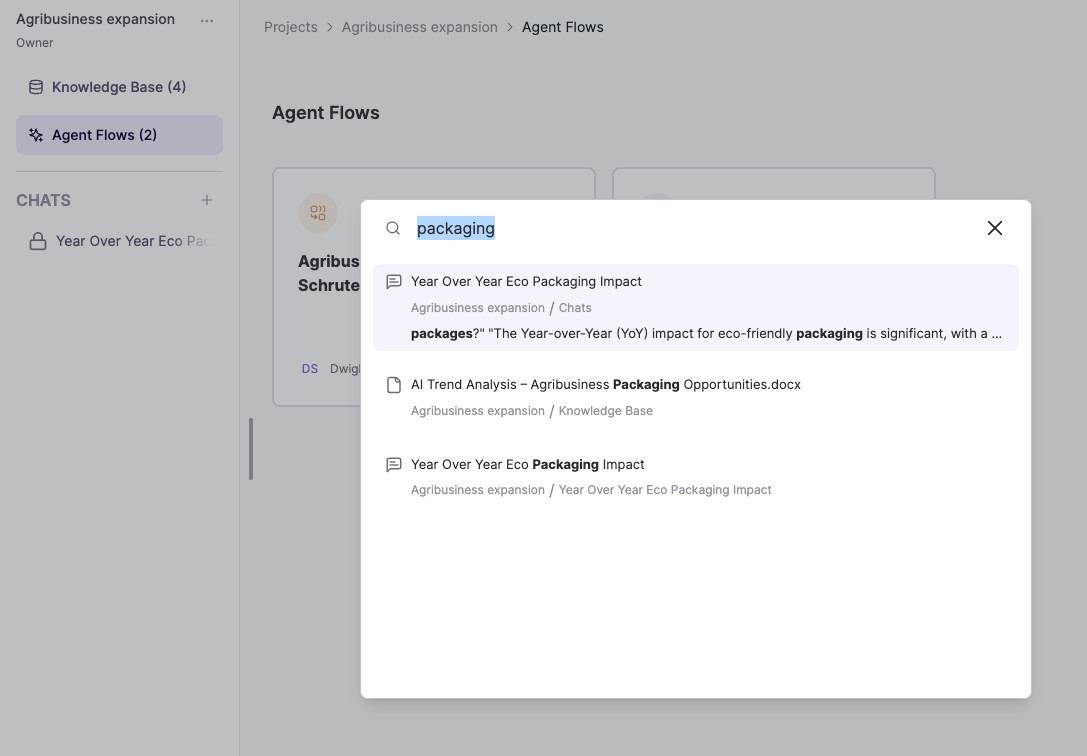Add a new chat with the plus icon
This screenshot has width=1087, height=756.
coord(207,200)
